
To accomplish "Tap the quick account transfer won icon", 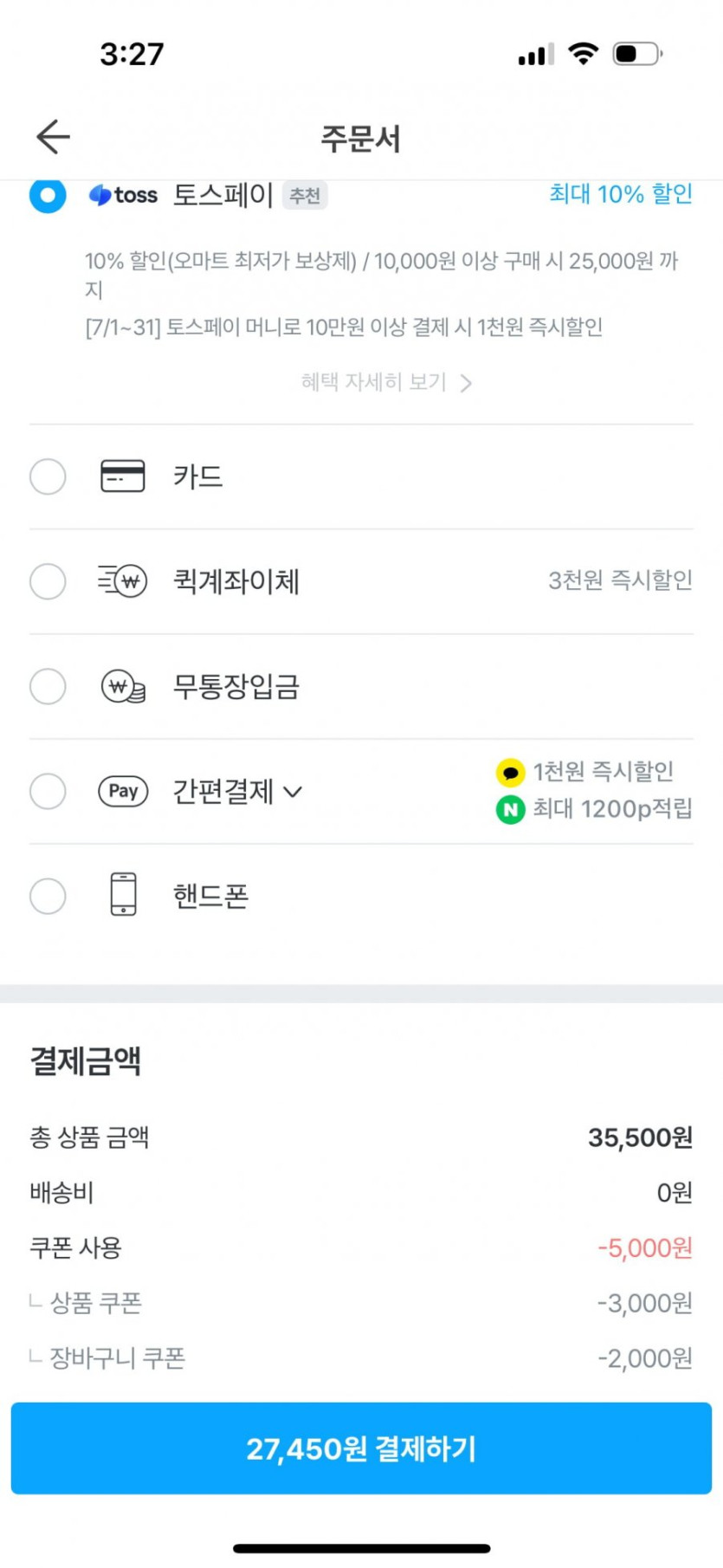I will tap(123, 581).
